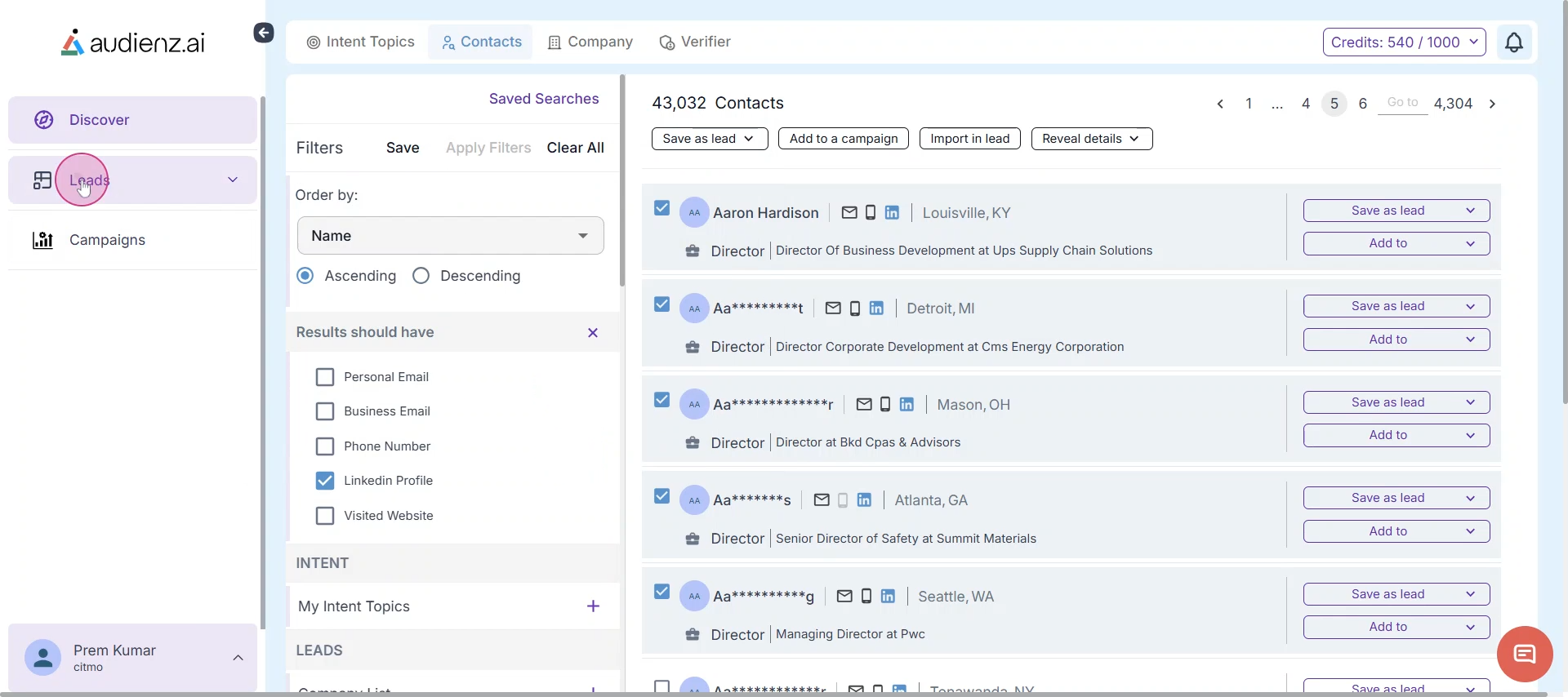This screenshot has height=697, width=1568.
Task: Open Discover in the sidebar
Action: [x=132, y=120]
